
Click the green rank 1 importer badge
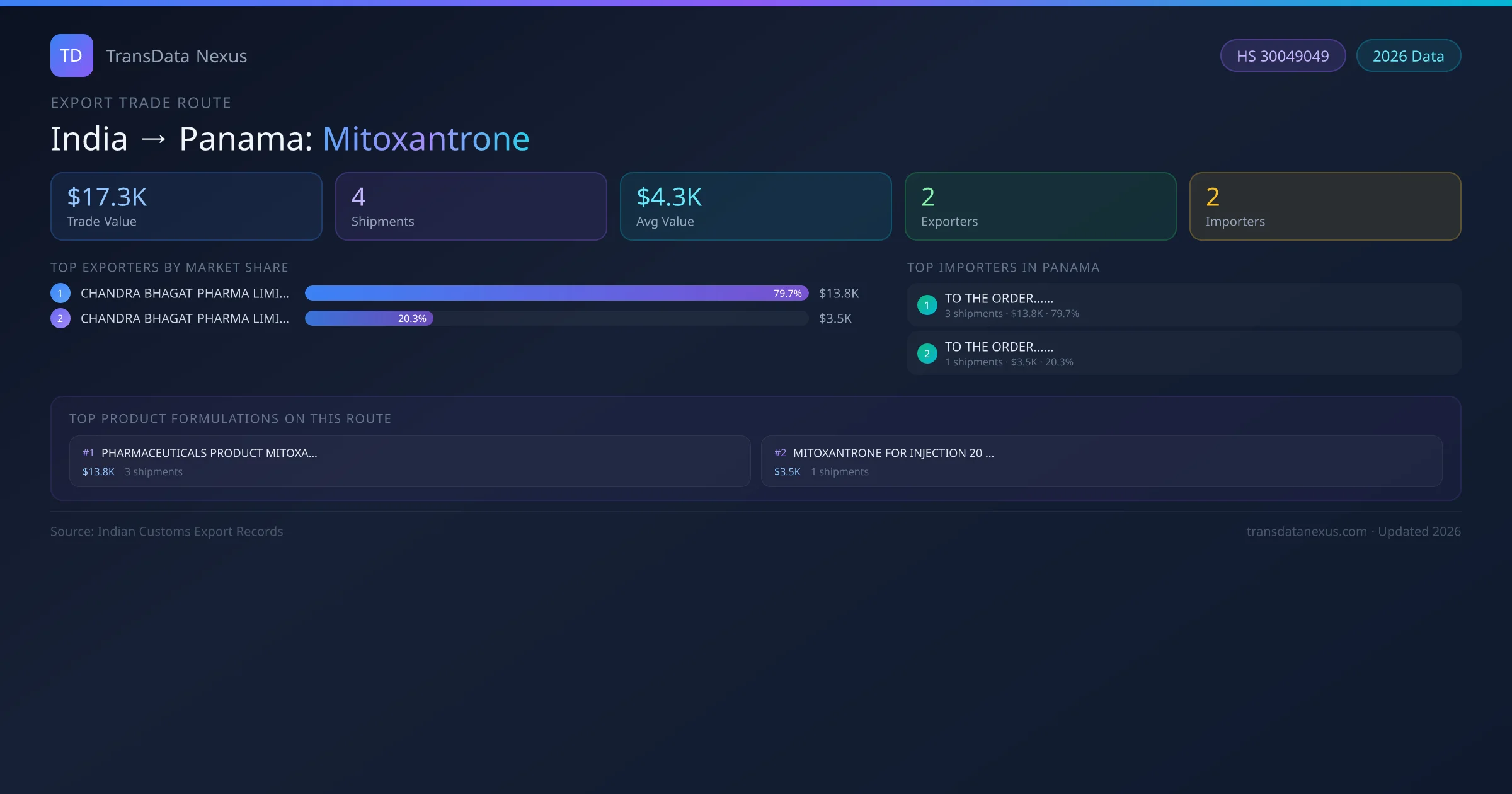[x=927, y=305]
